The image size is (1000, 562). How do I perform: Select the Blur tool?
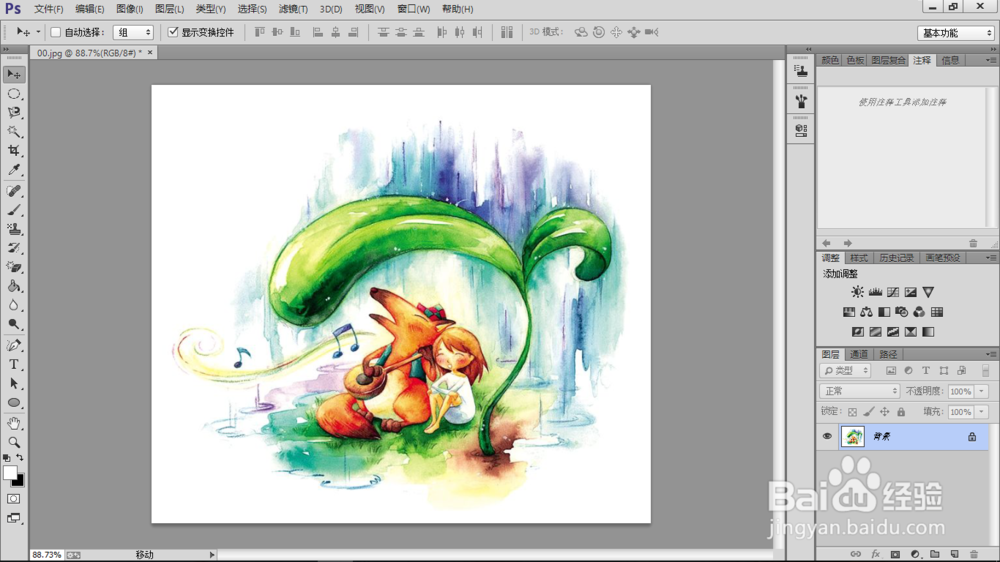(x=13, y=305)
